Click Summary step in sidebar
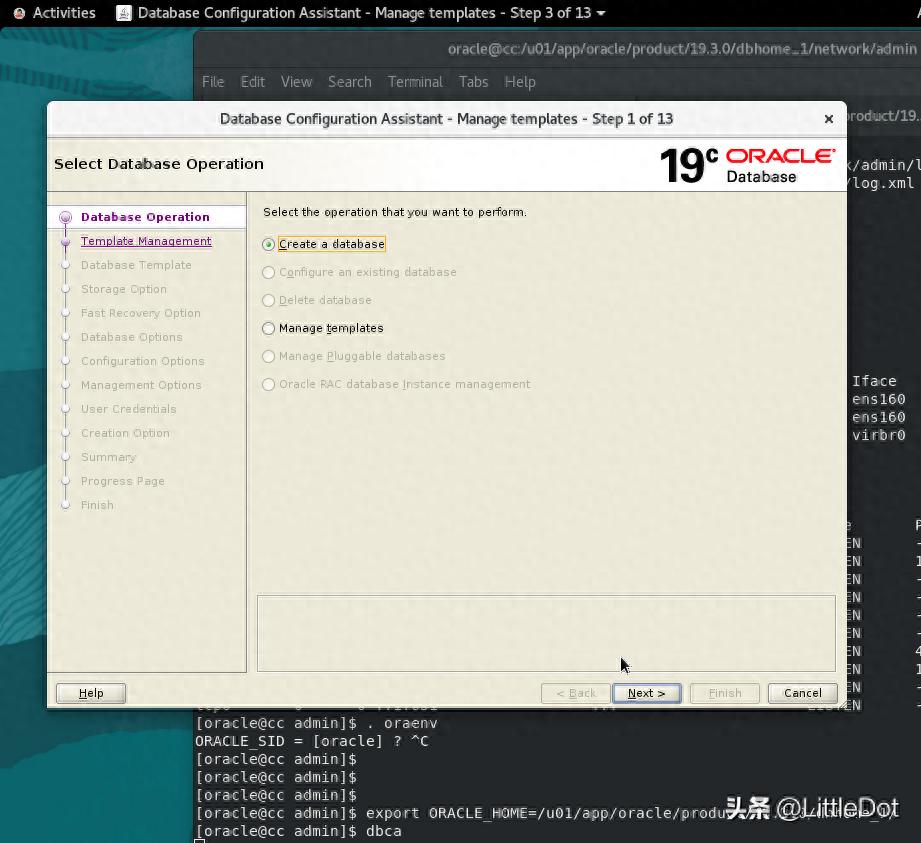Viewport: 921px width, 843px height. [x=108, y=457]
